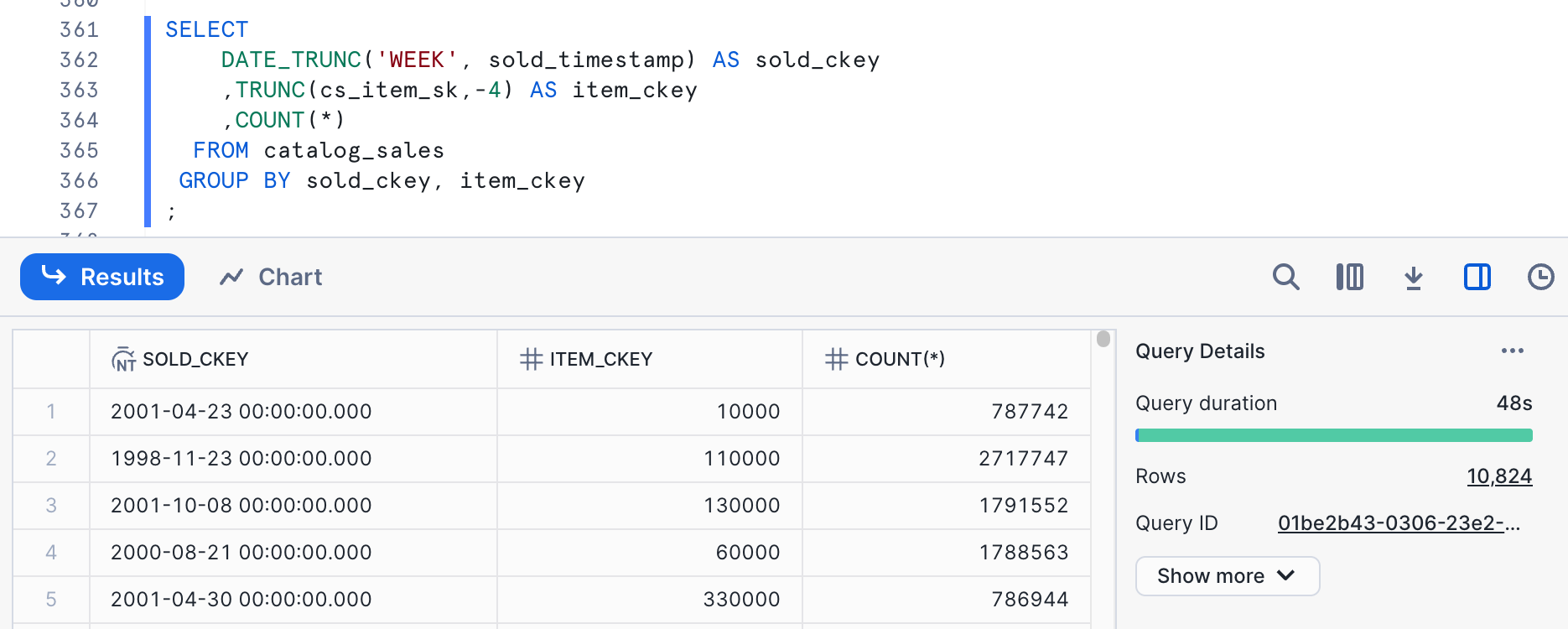Switch to the Results tab
Image resolution: width=1568 pixels, height=629 pixels.
(102, 277)
